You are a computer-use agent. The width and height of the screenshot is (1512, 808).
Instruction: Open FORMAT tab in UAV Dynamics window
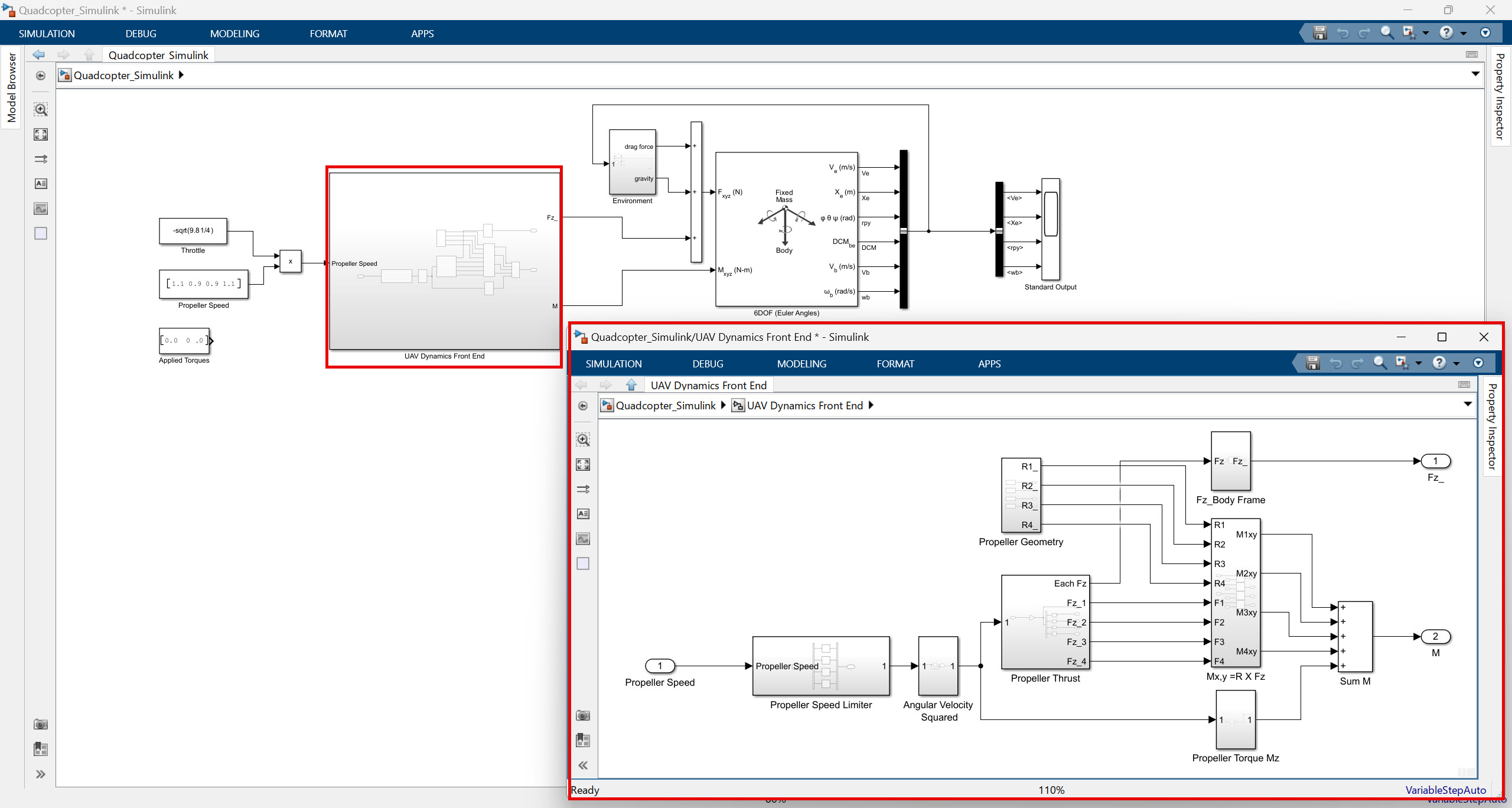point(895,364)
